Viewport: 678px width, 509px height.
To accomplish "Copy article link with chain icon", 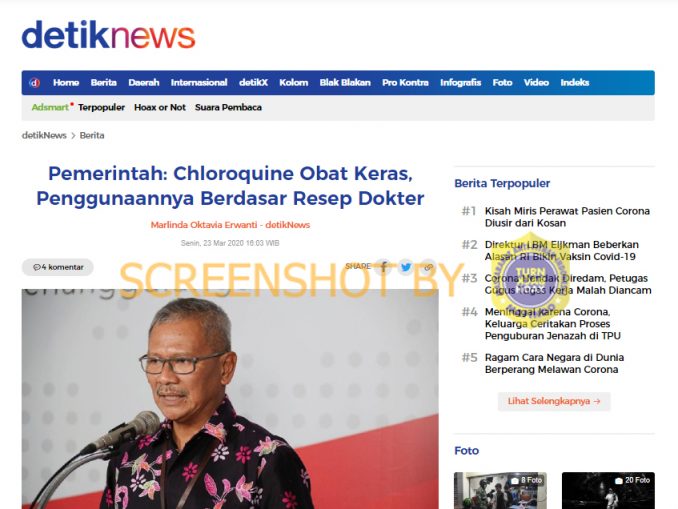I will pyautogui.click(x=428, y=267).
